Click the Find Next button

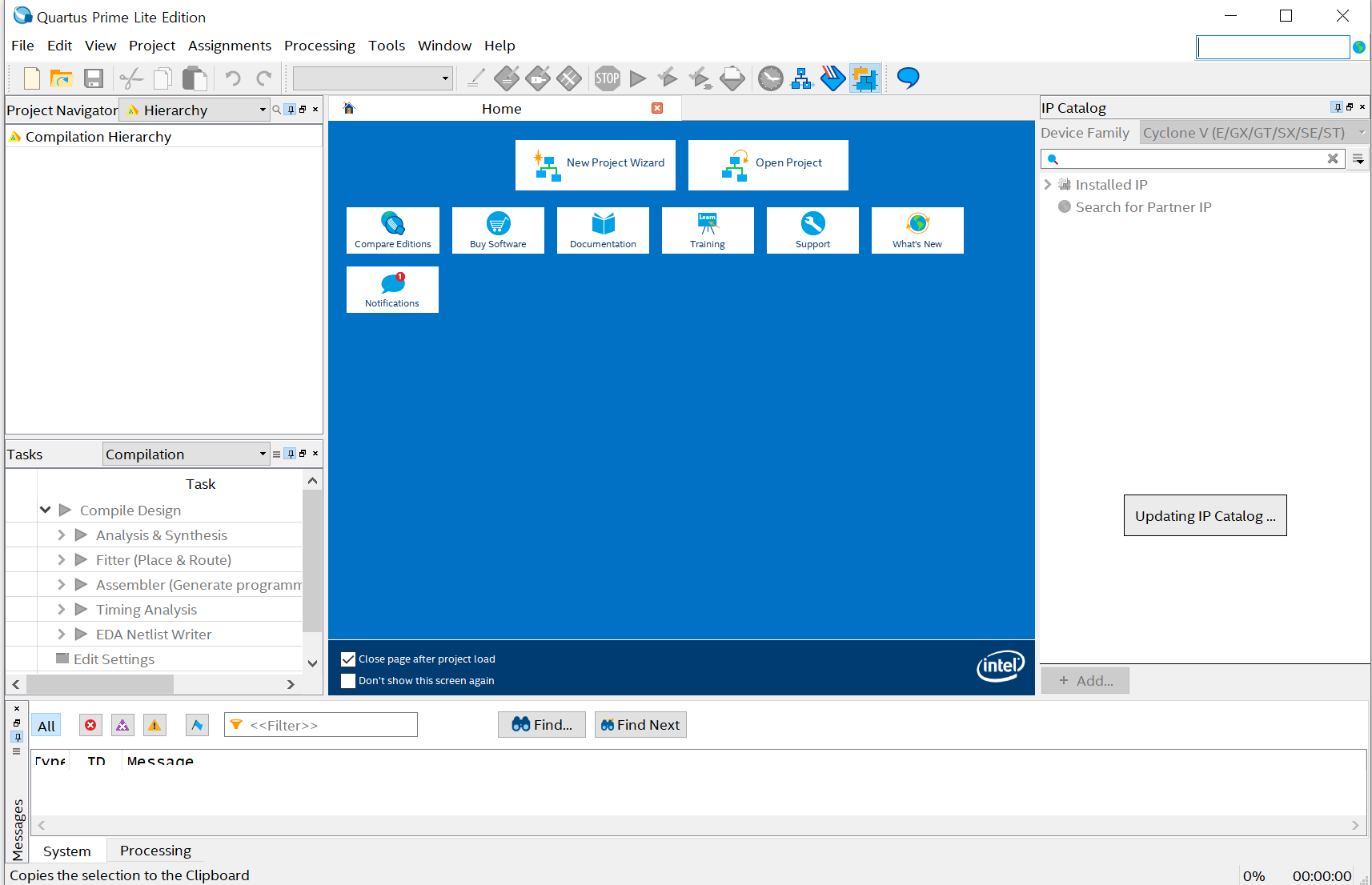[x=640, y=724]
